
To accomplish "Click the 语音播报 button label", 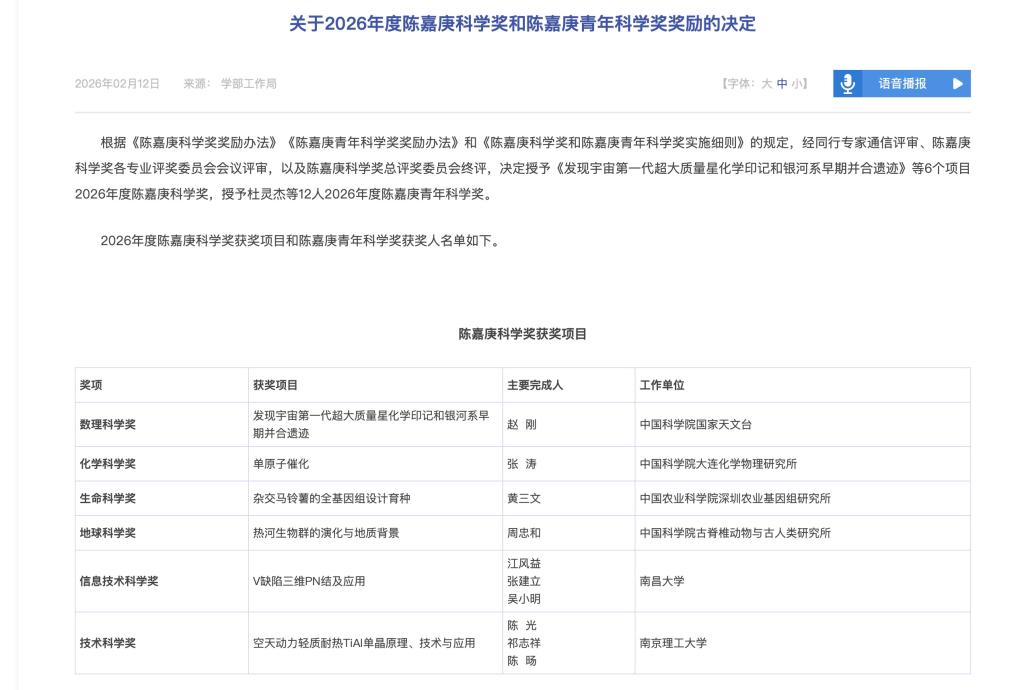I will (902, 84).
